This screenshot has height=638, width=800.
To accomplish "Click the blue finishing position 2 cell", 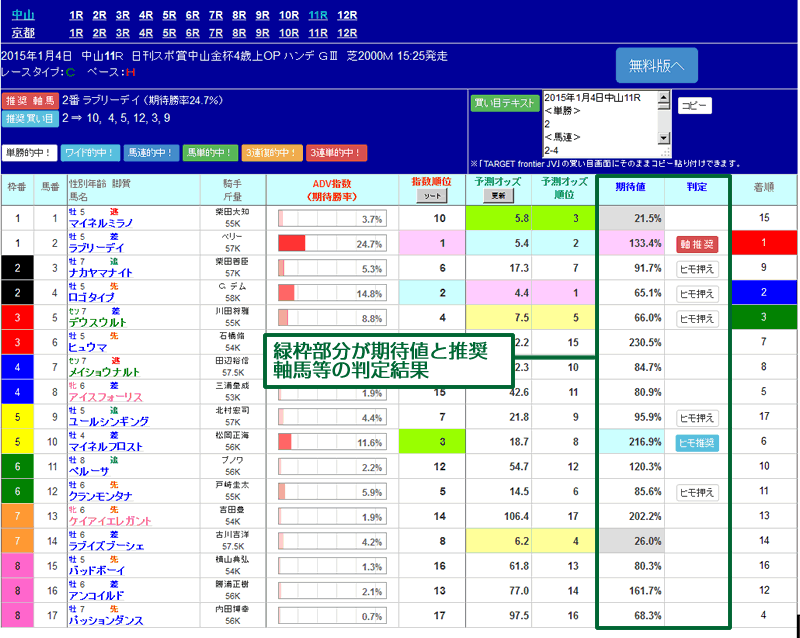I will point(764,292).
